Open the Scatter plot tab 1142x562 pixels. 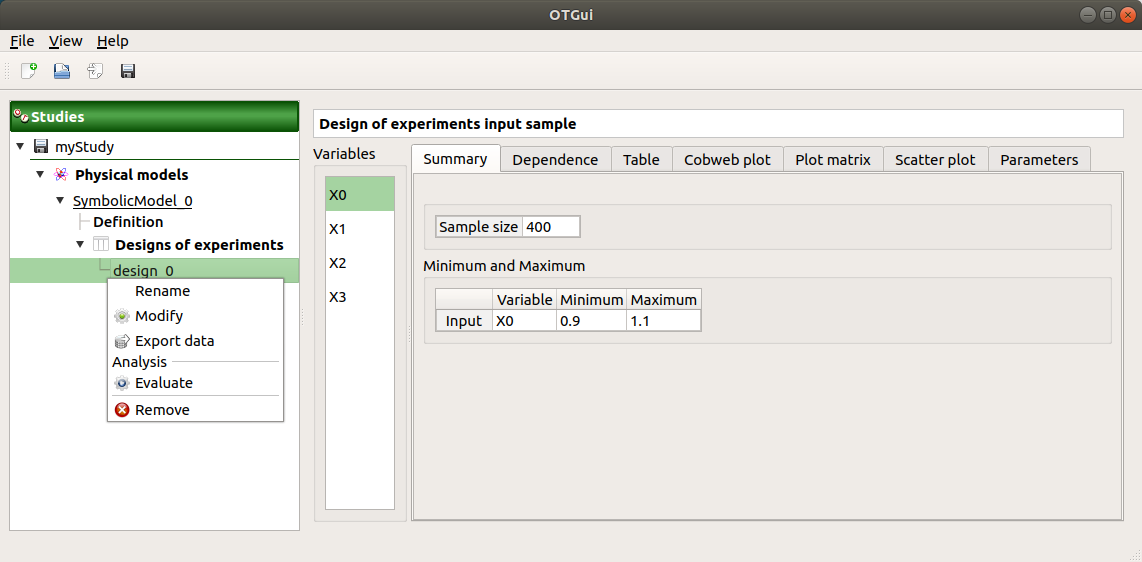coord(934,160)
